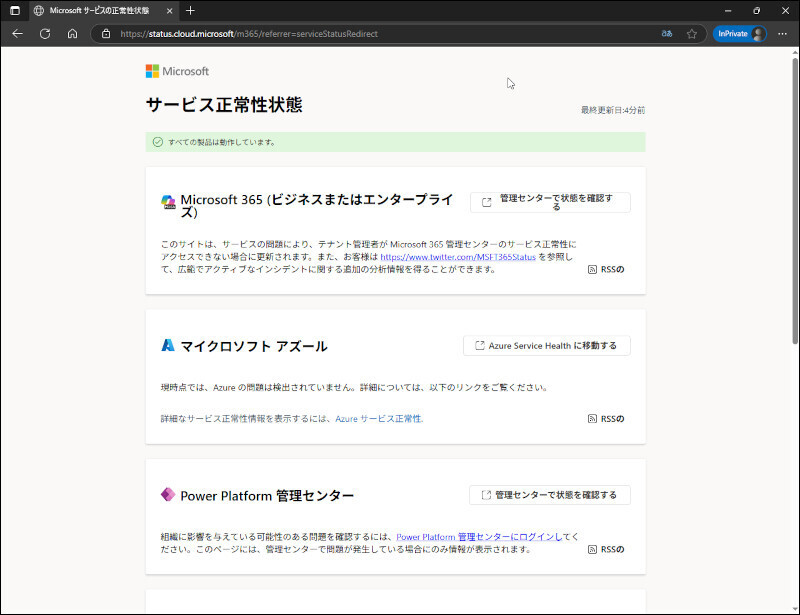Click the すべての製品は動作しています status banner text
The width and height of the screenshot is (800, 615).
(222, 142)
